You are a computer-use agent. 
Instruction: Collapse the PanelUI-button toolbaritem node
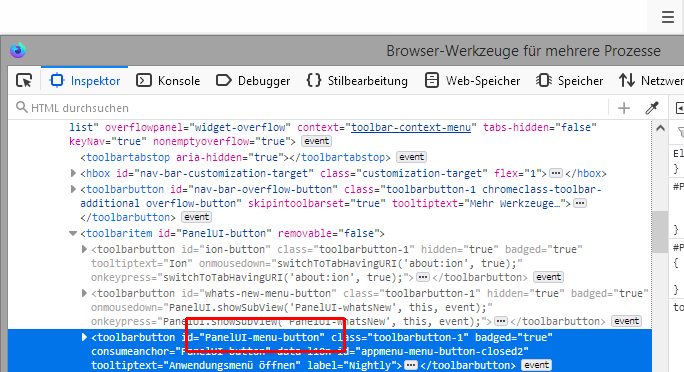click(73, 233)
